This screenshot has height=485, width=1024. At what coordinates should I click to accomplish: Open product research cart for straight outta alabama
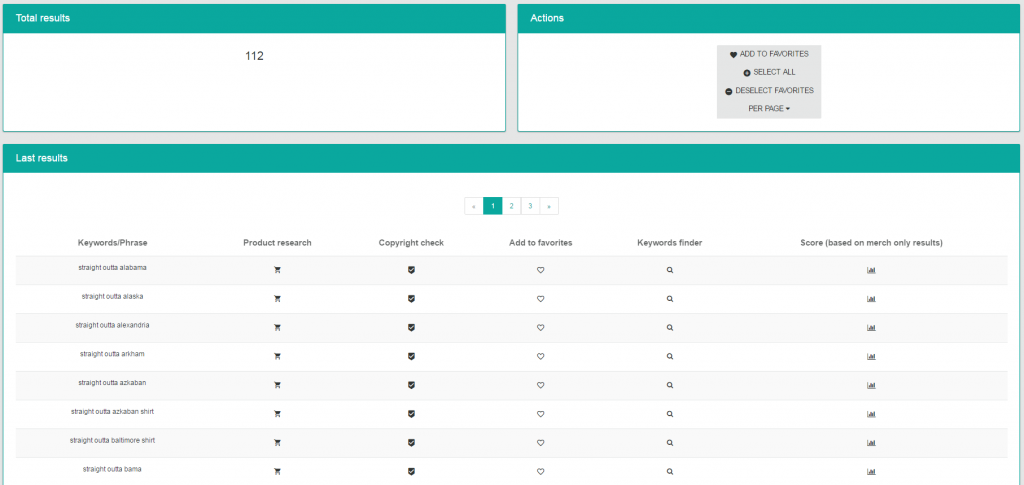click(x=277, y=270)
